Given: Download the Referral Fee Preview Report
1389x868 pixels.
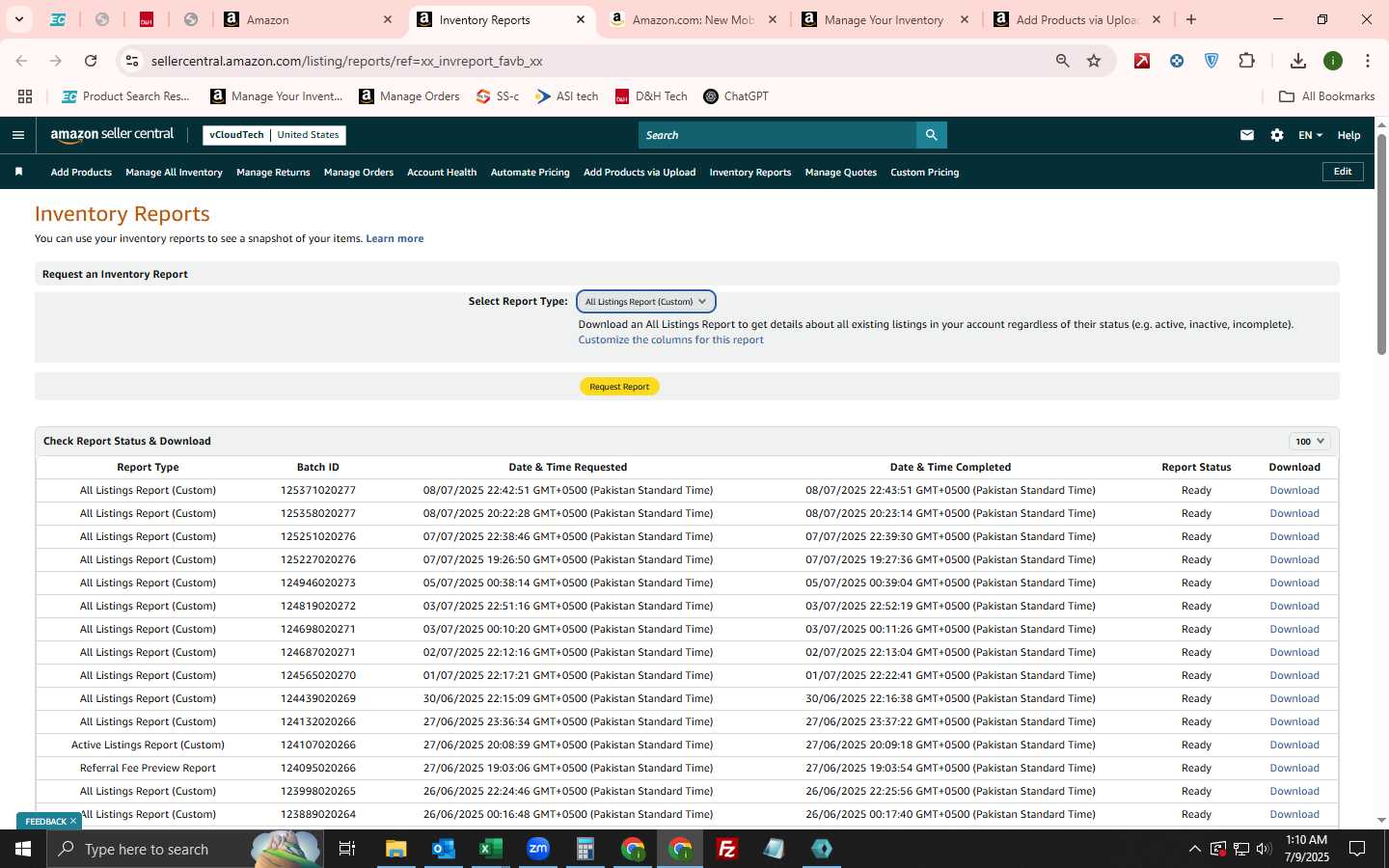Looking at the screenshot, I should click(1294, 768).
